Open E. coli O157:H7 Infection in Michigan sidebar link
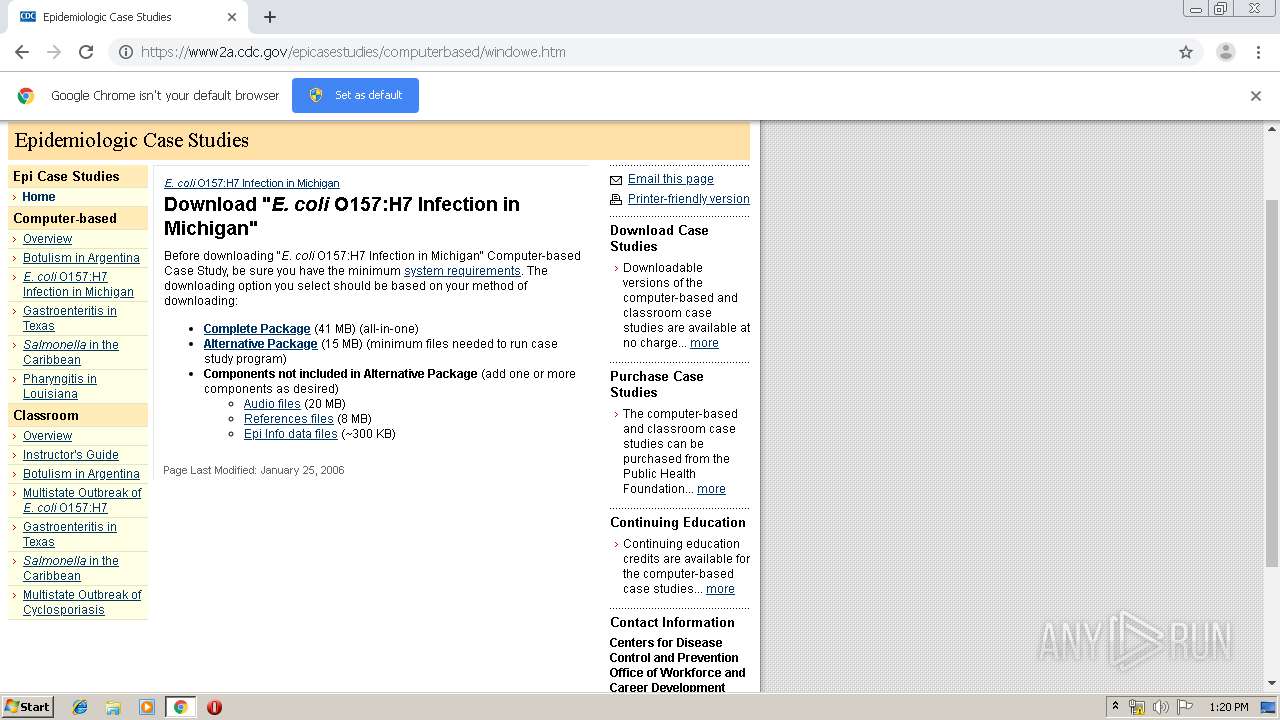Image resolution: width=1280 pixels, height=720 pixels. [x=78, y=284]
